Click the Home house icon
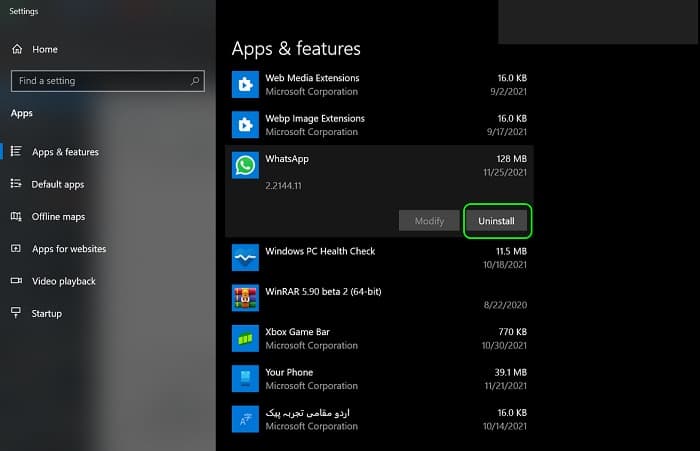 (x=17, y=49)
